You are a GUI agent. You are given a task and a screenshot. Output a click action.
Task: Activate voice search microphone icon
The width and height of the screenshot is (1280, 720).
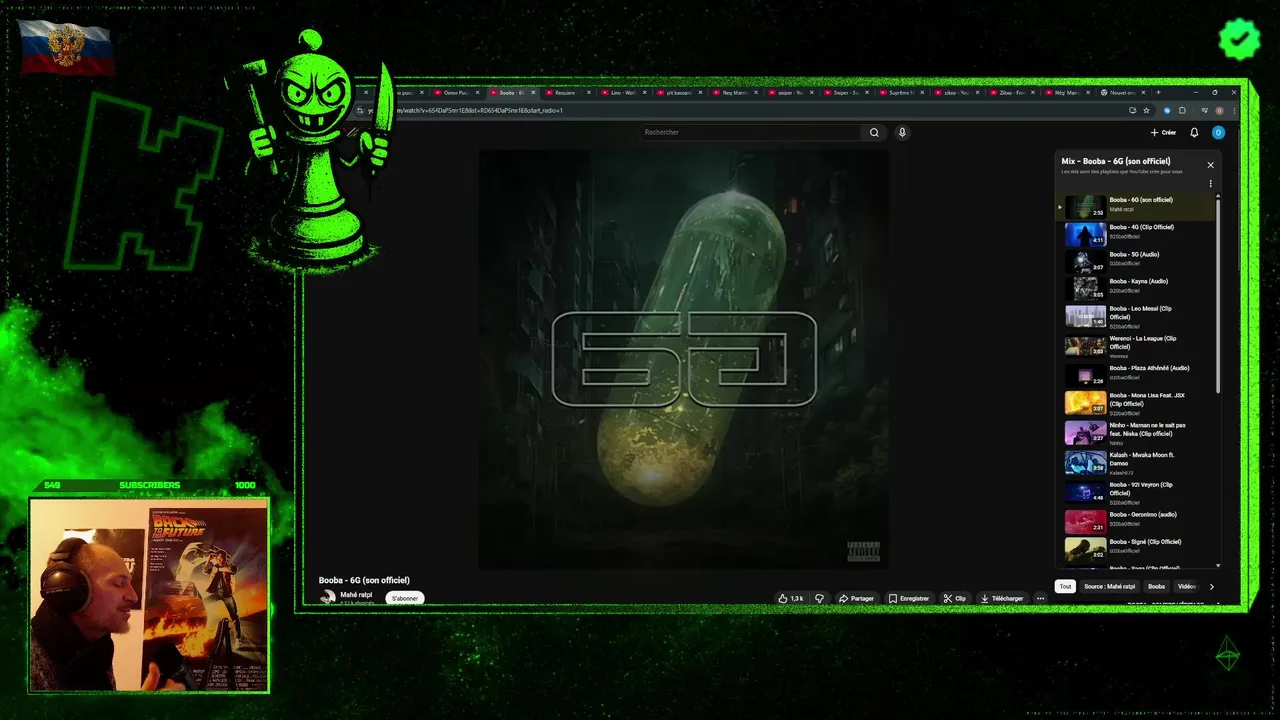point(902,132)
